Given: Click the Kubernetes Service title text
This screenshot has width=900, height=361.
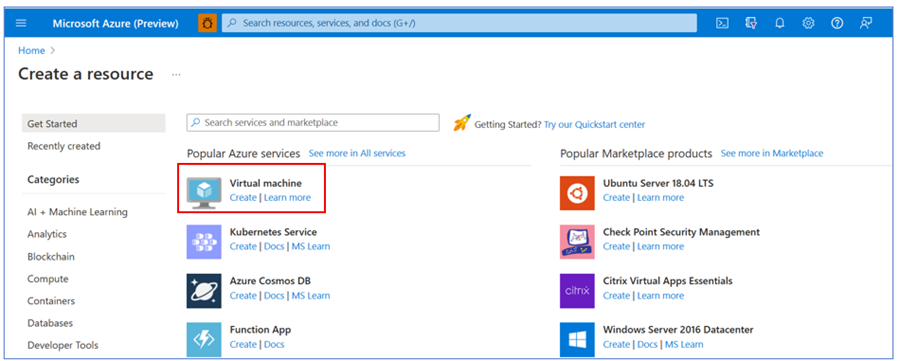Looking at the screenshot, I should pos(273,232).
